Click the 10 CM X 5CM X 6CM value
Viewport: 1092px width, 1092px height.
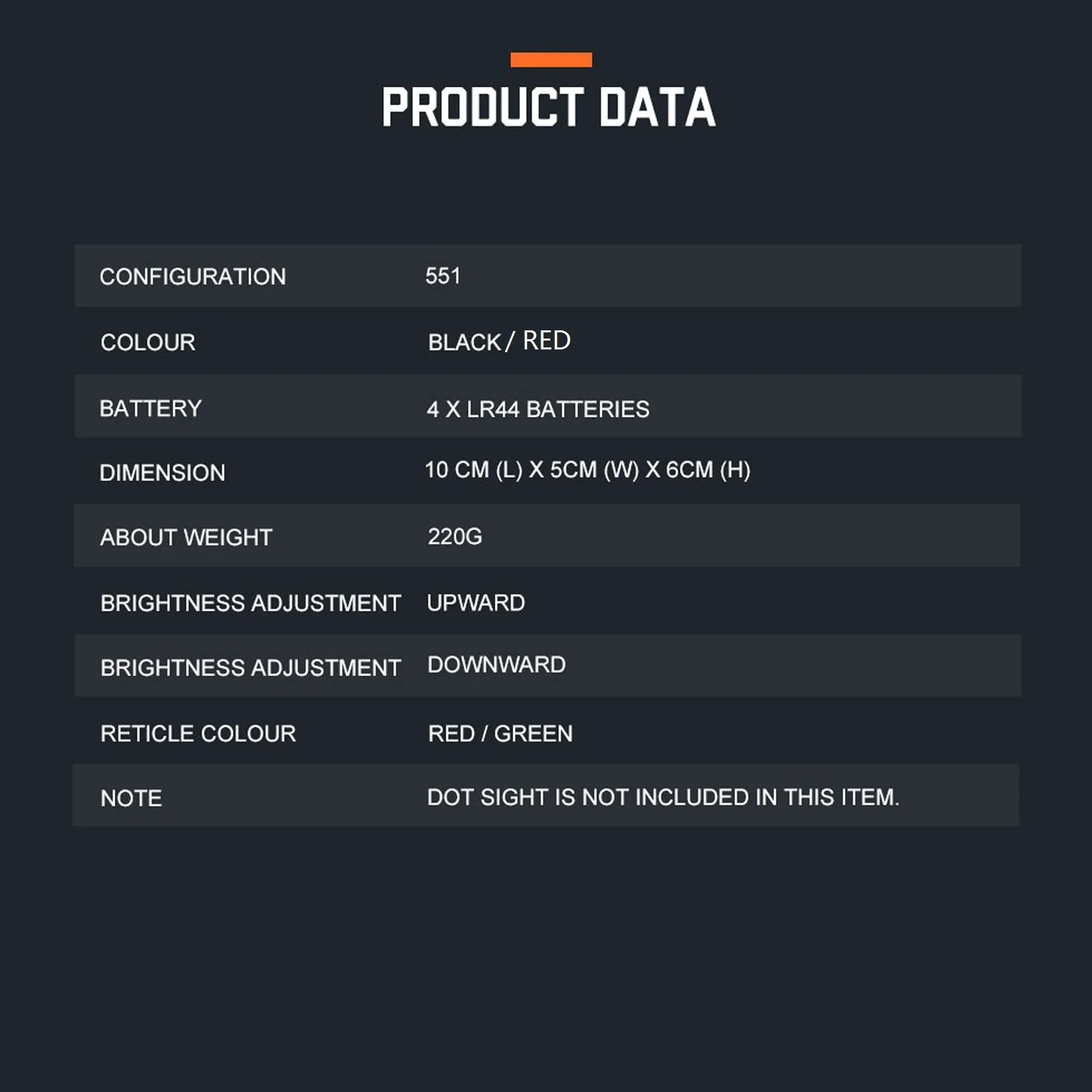click(x=587, y=470)
